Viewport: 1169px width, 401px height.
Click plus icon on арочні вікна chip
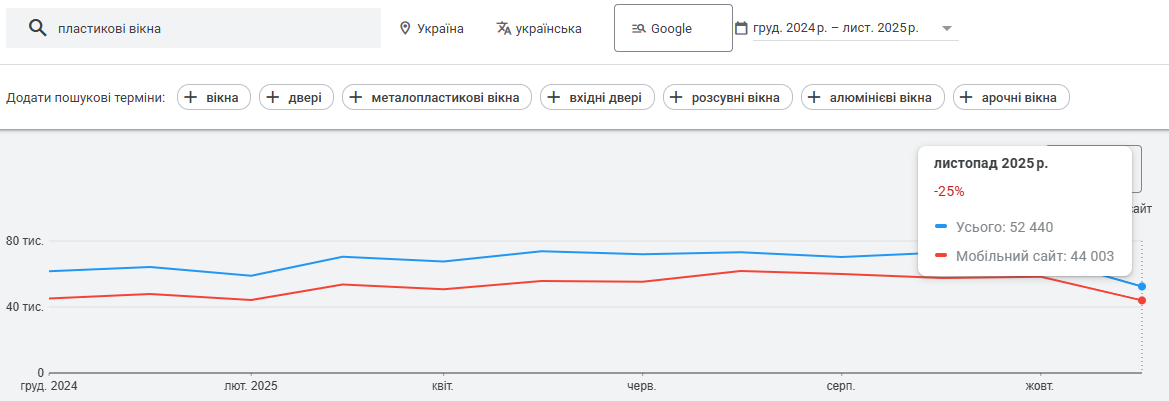coord(967,97)
